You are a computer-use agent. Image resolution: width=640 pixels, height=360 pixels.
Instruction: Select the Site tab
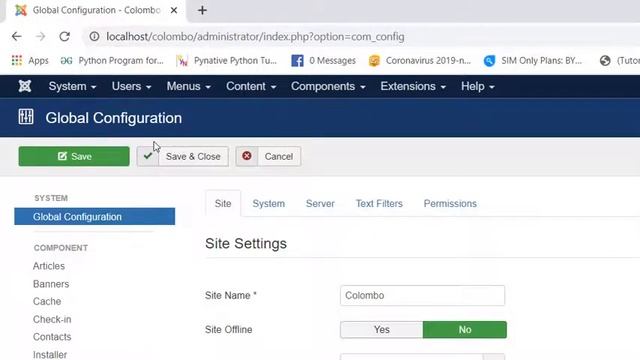click(223, 203)
